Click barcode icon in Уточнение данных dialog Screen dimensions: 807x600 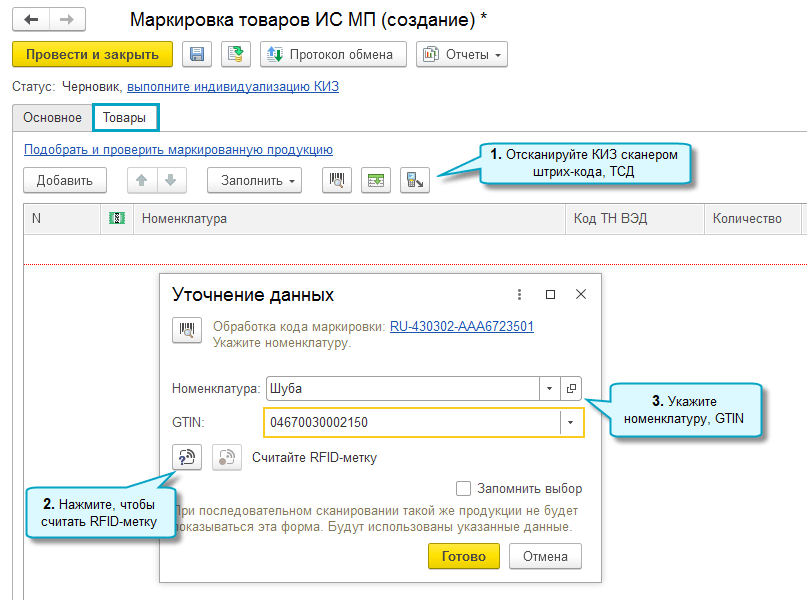coord(187,330)
